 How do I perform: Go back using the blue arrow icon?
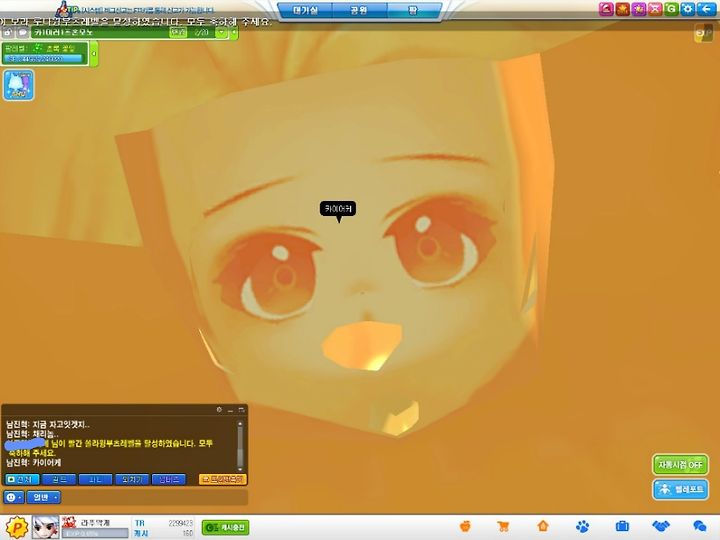(x=705, y=9)
